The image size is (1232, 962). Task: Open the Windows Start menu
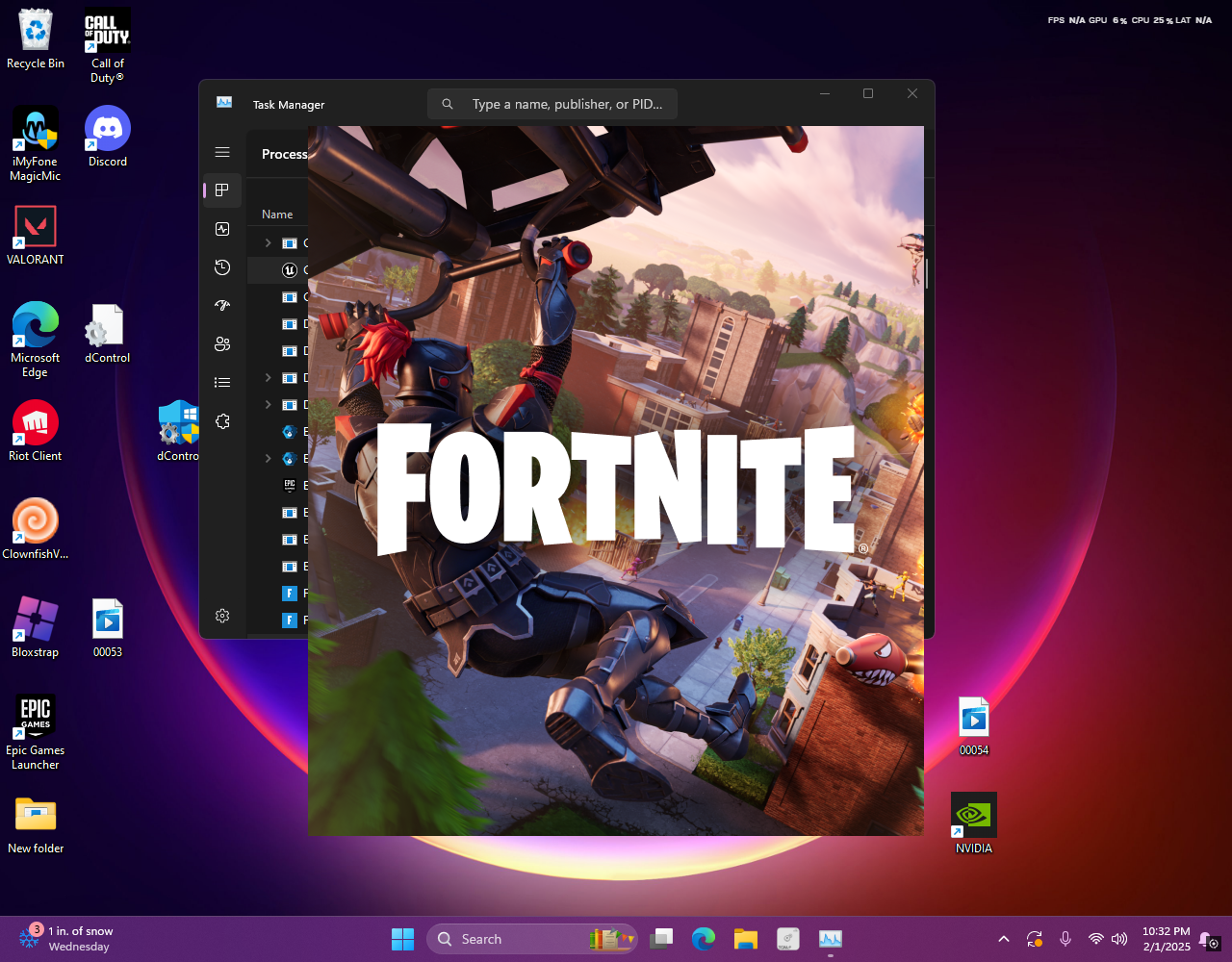click(403, 939)
